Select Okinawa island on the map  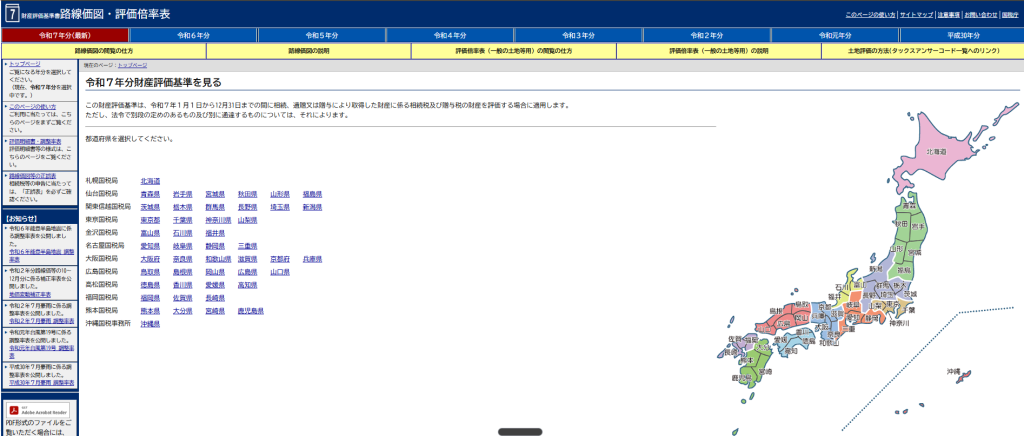(x=962, y=375)
